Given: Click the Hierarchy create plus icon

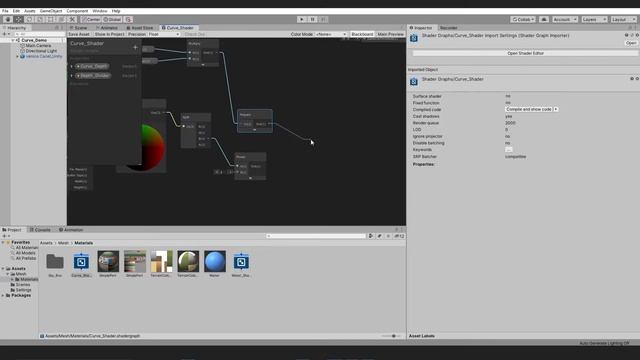Looking at the screenshot, I should click(5, 34).
